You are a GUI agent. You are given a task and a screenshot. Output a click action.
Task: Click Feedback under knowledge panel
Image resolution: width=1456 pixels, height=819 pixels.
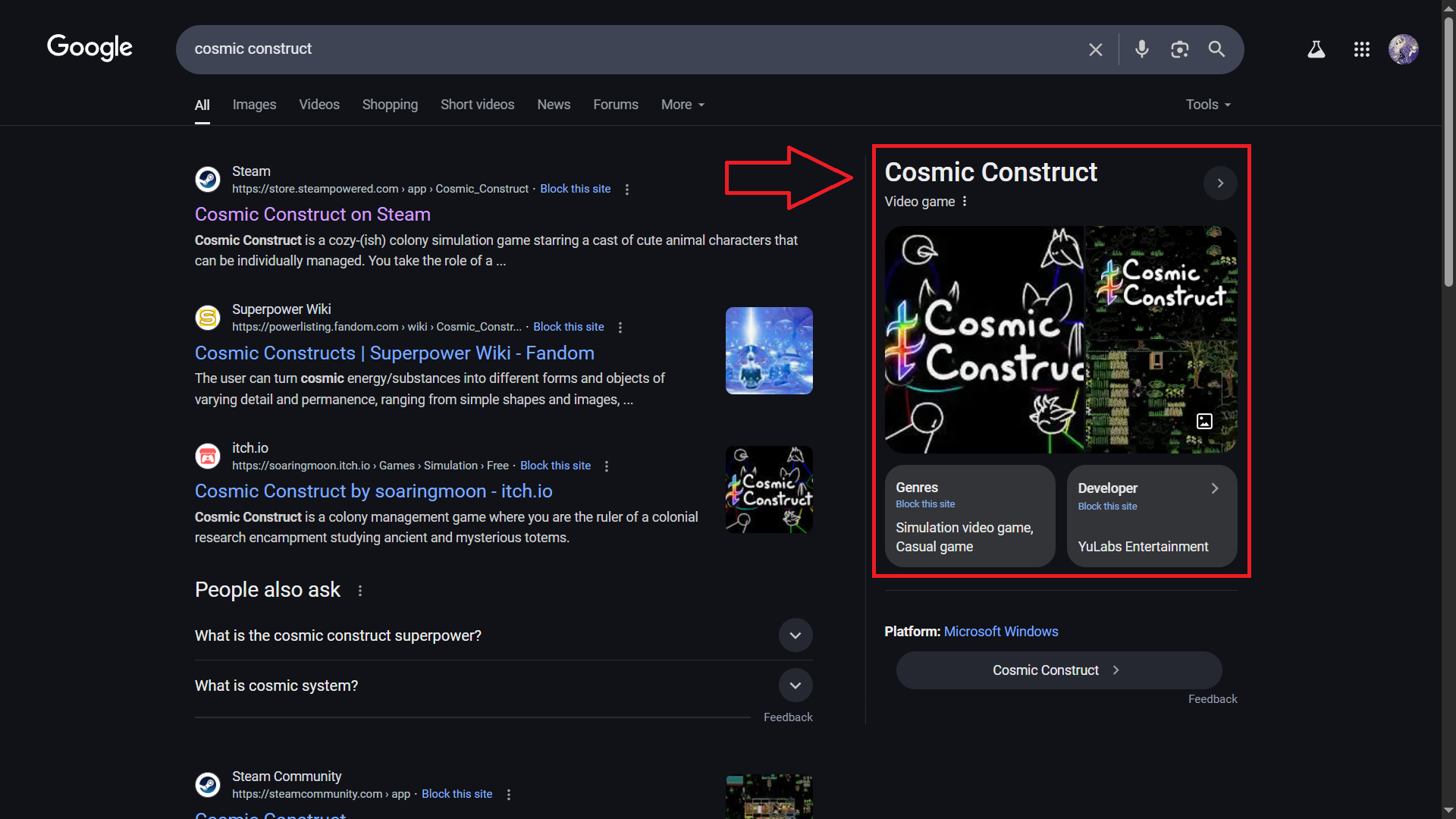tap(1213, 699)
